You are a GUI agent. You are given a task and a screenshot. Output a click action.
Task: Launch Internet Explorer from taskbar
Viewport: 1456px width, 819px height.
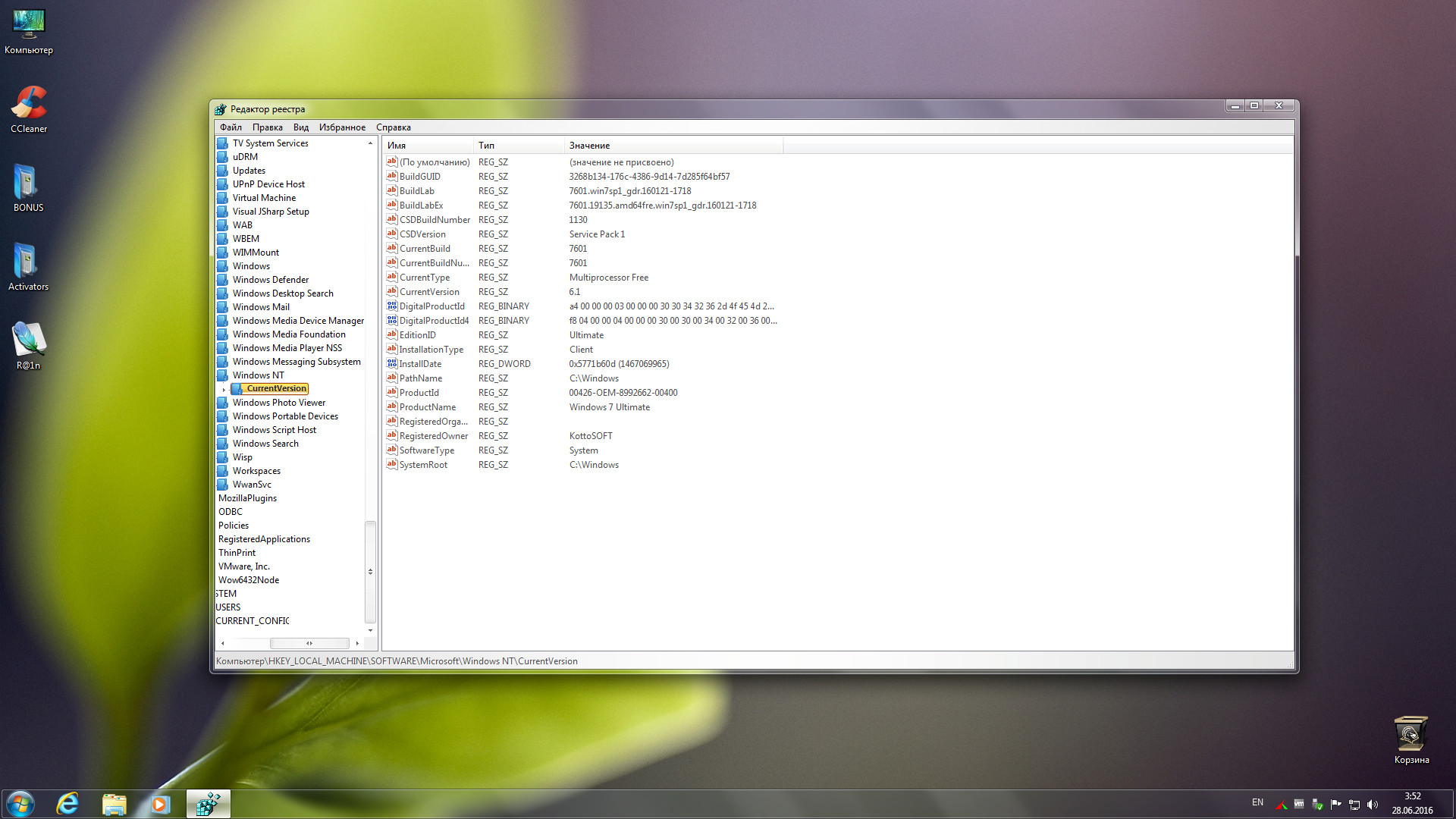67,804
